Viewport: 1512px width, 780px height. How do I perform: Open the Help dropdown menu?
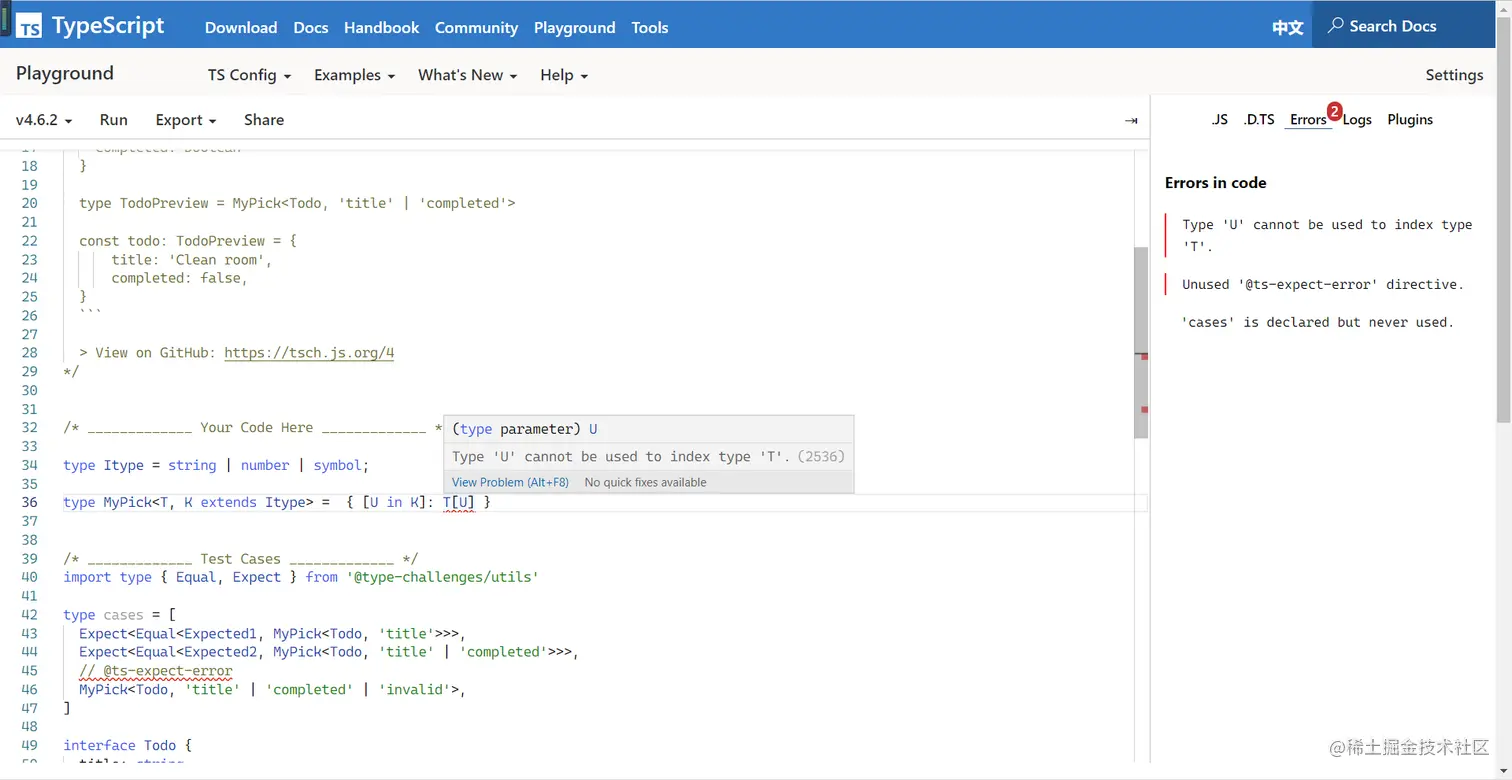[564, 75]
